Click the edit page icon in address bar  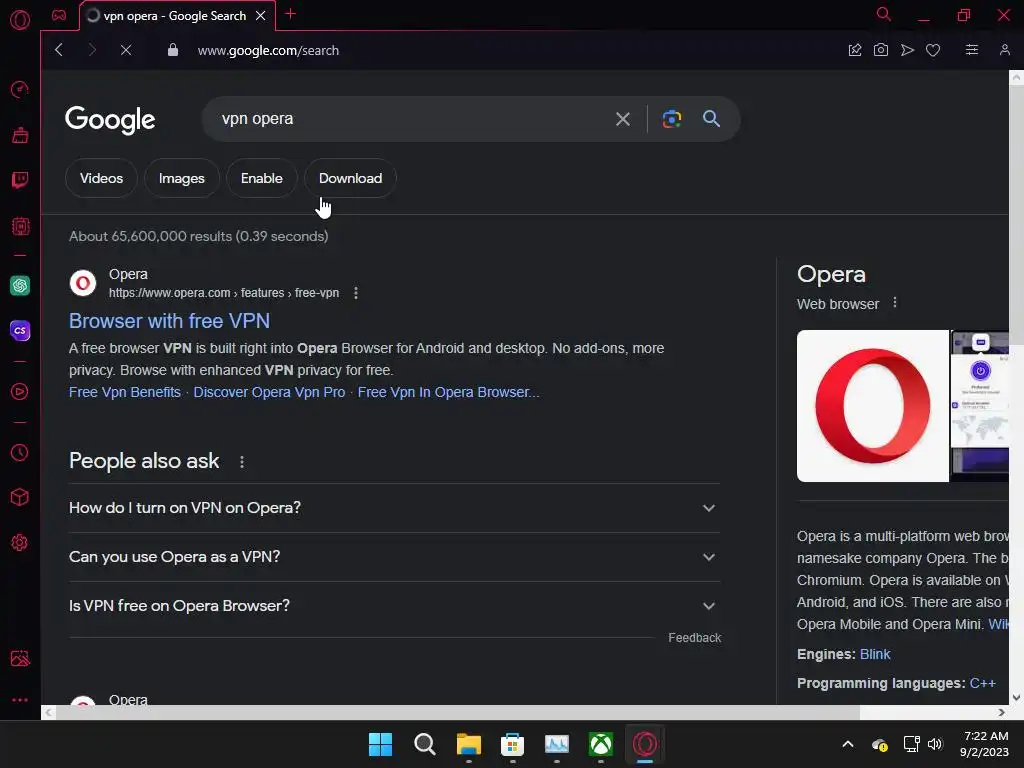point(854,50)
